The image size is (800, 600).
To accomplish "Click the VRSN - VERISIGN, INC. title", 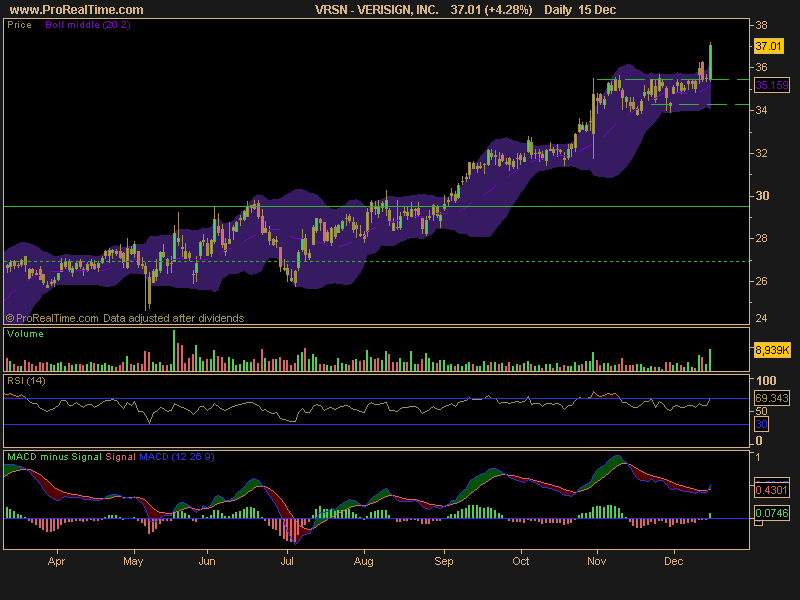I will [x=377, y=10].
